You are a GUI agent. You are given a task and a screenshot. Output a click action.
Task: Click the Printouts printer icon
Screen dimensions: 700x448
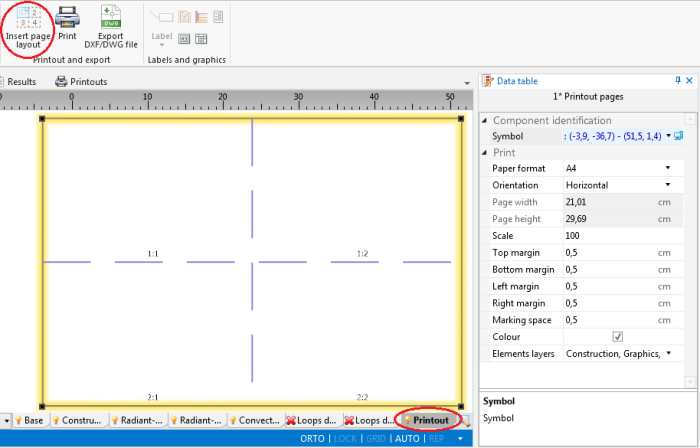click(x=61, y=82)
